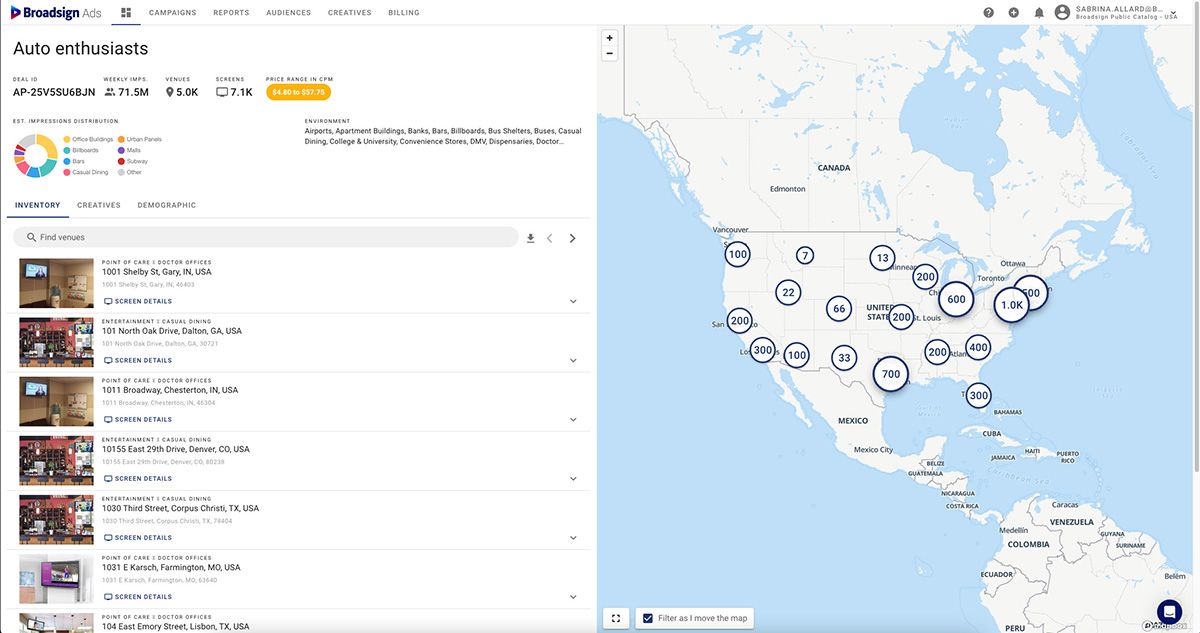The height and width of the screenshot is (633, 1200).
Task: Click the 700 map cluster
Action: (891, 374)
